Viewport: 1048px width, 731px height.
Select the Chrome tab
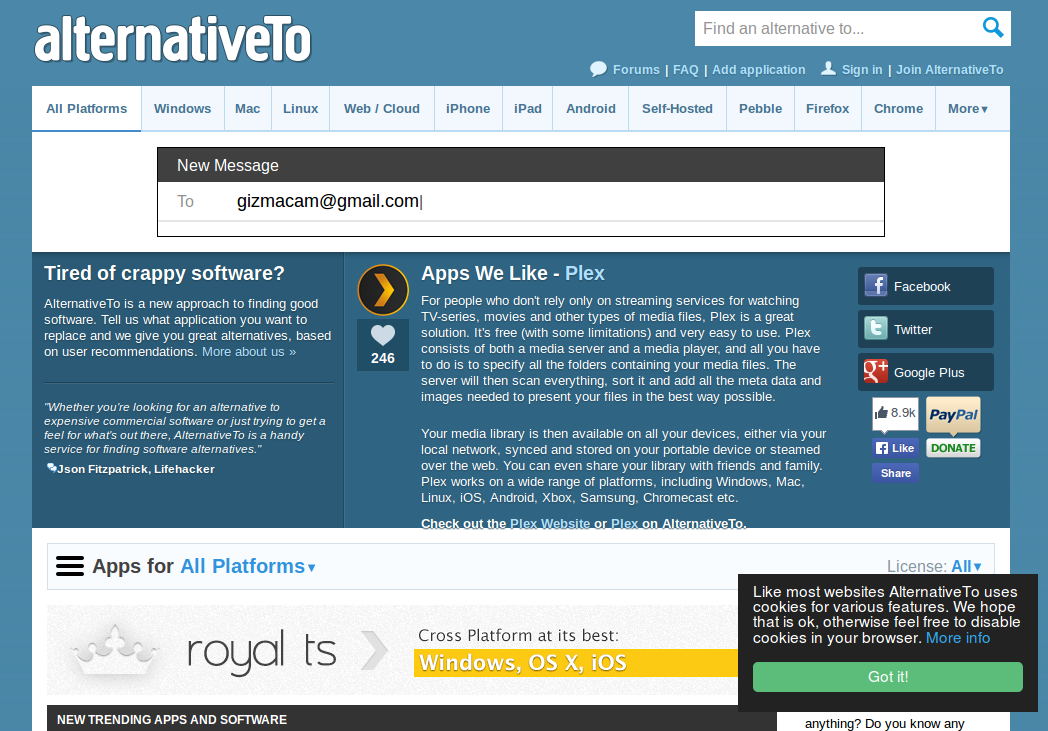click(898, 109)
